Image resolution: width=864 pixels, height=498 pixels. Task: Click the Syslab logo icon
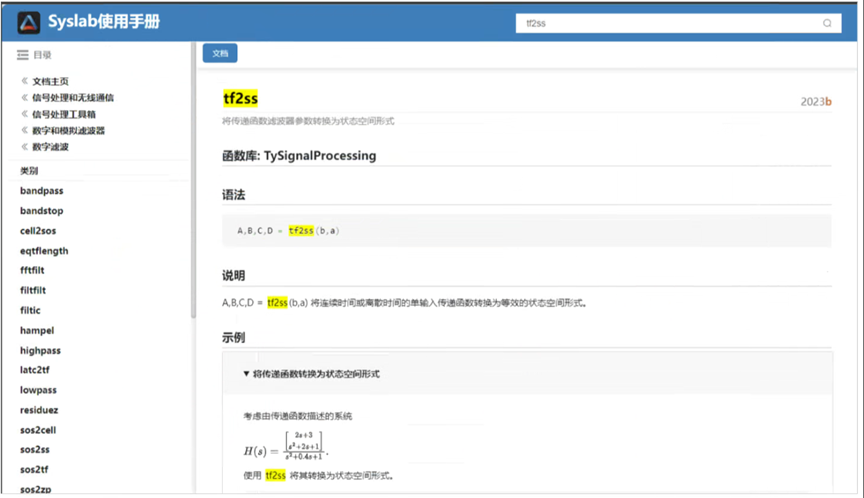29,23
